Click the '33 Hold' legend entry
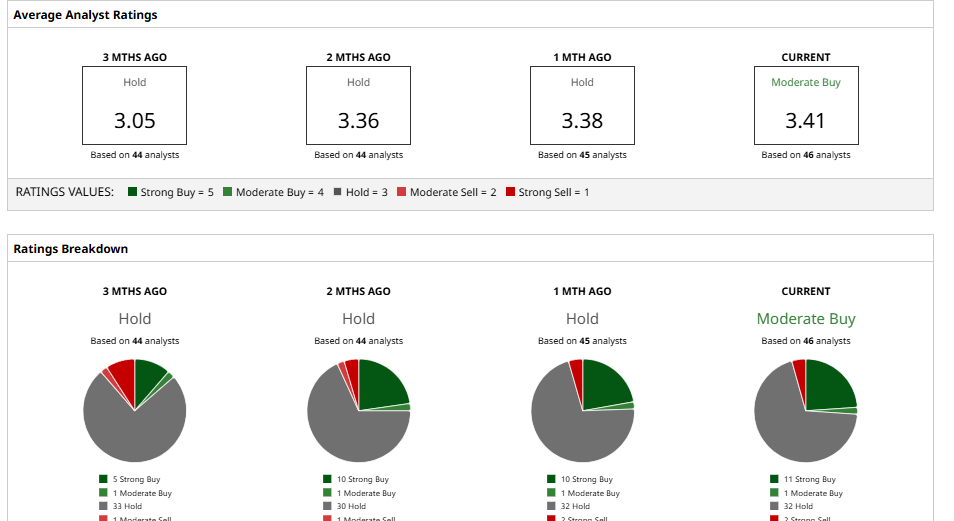 click(x=127, y=506)
